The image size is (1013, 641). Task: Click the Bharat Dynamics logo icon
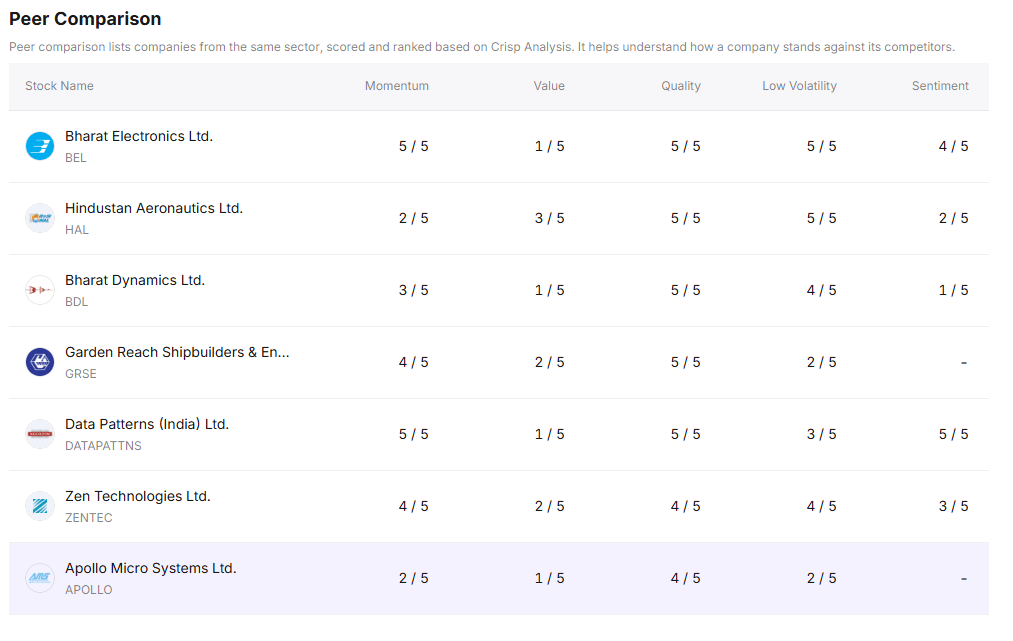click(40, 290)
